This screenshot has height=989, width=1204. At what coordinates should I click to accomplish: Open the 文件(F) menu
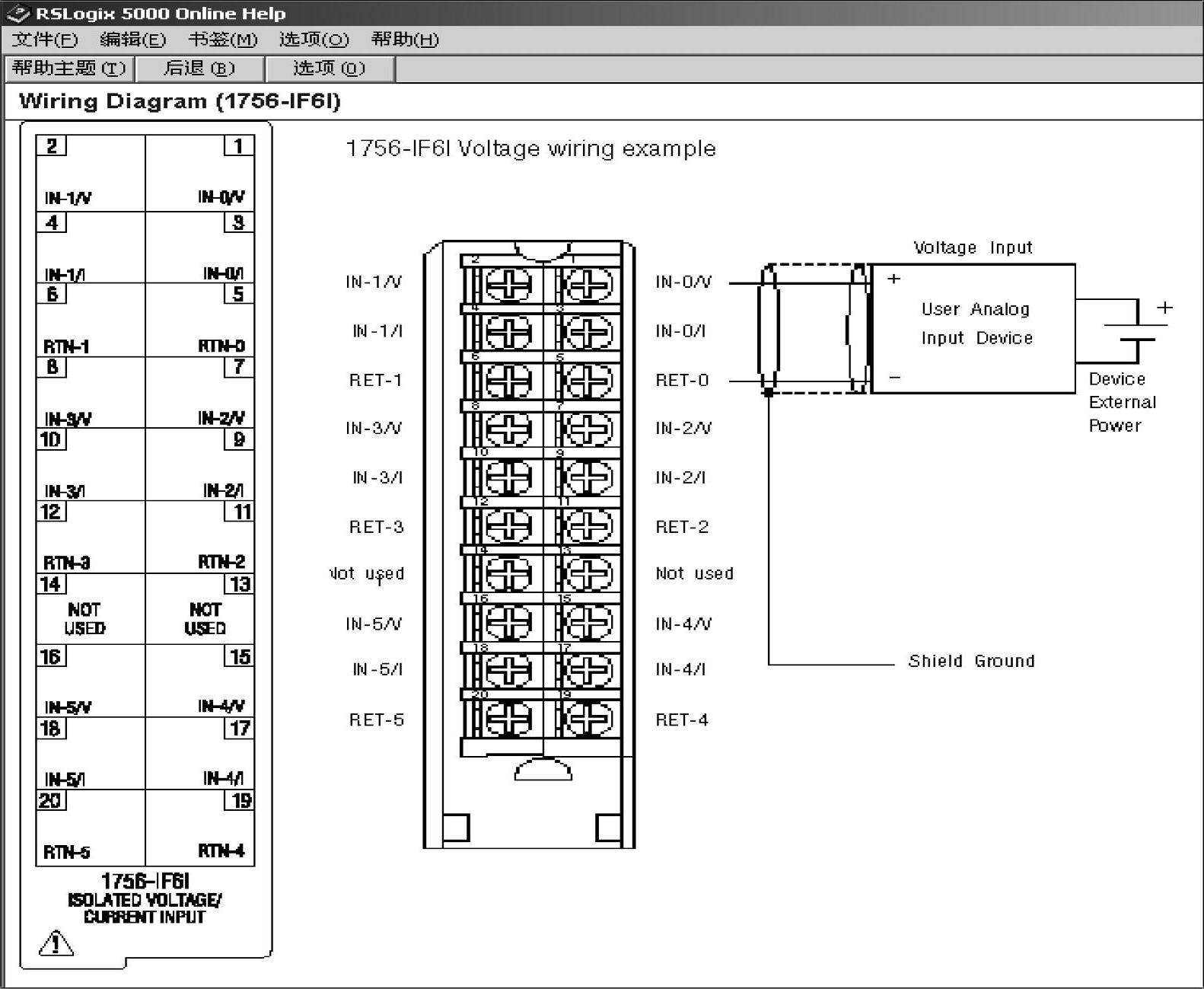[44, 40]
